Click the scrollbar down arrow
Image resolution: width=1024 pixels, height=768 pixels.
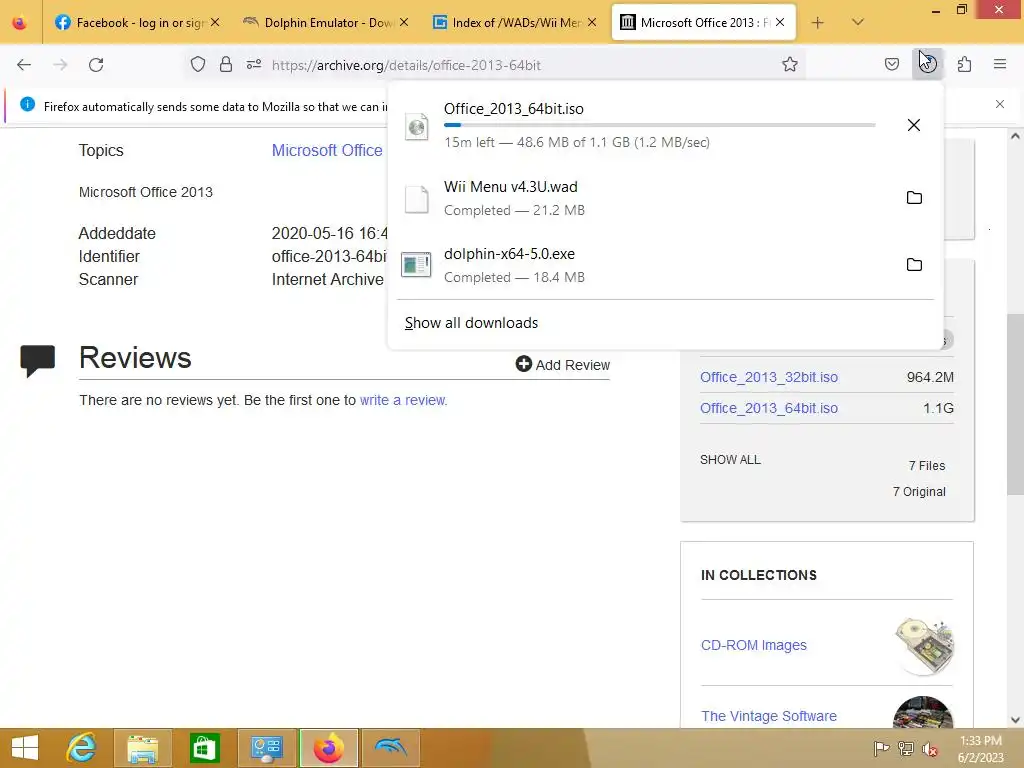click(1015, 720)
